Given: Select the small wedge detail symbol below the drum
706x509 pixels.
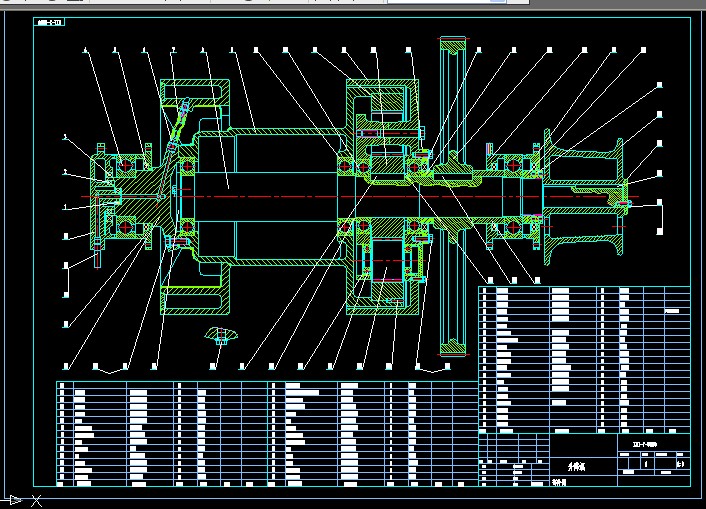Looking at the screenshot, I should 219,334.
